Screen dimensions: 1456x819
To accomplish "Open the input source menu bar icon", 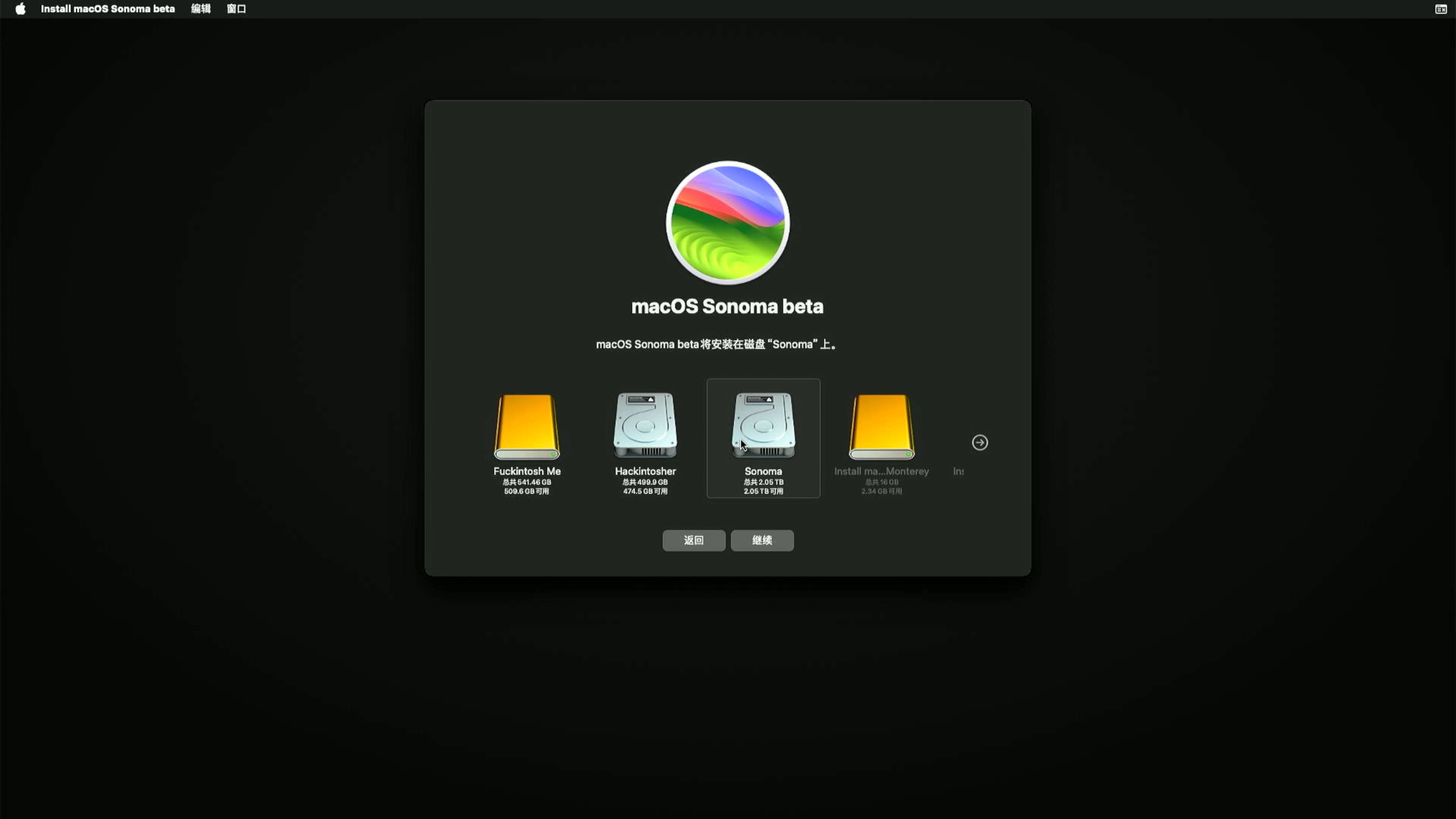I will click(x=1441, y=9).
